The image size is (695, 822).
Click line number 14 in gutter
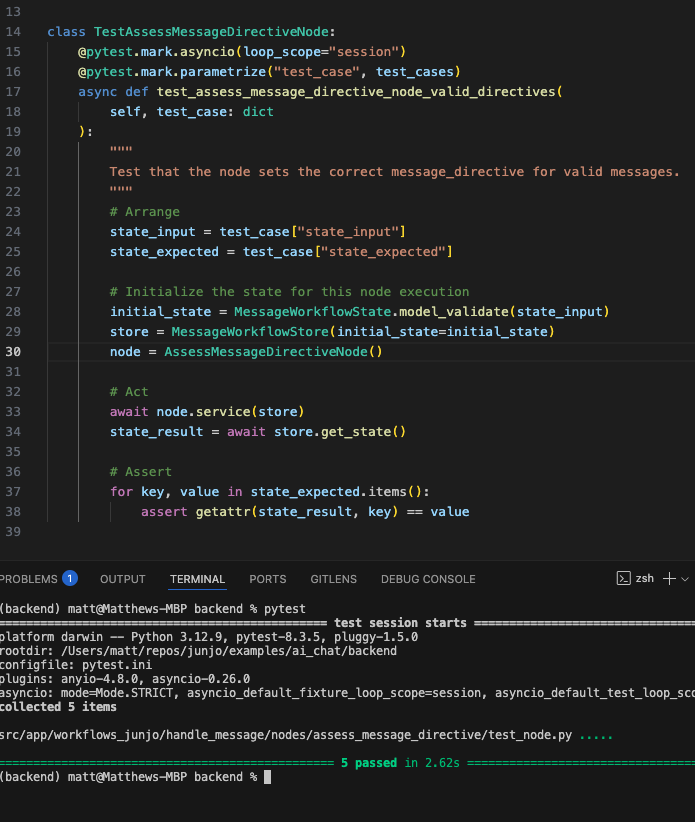pyautogui.click(x=13, y=31)
